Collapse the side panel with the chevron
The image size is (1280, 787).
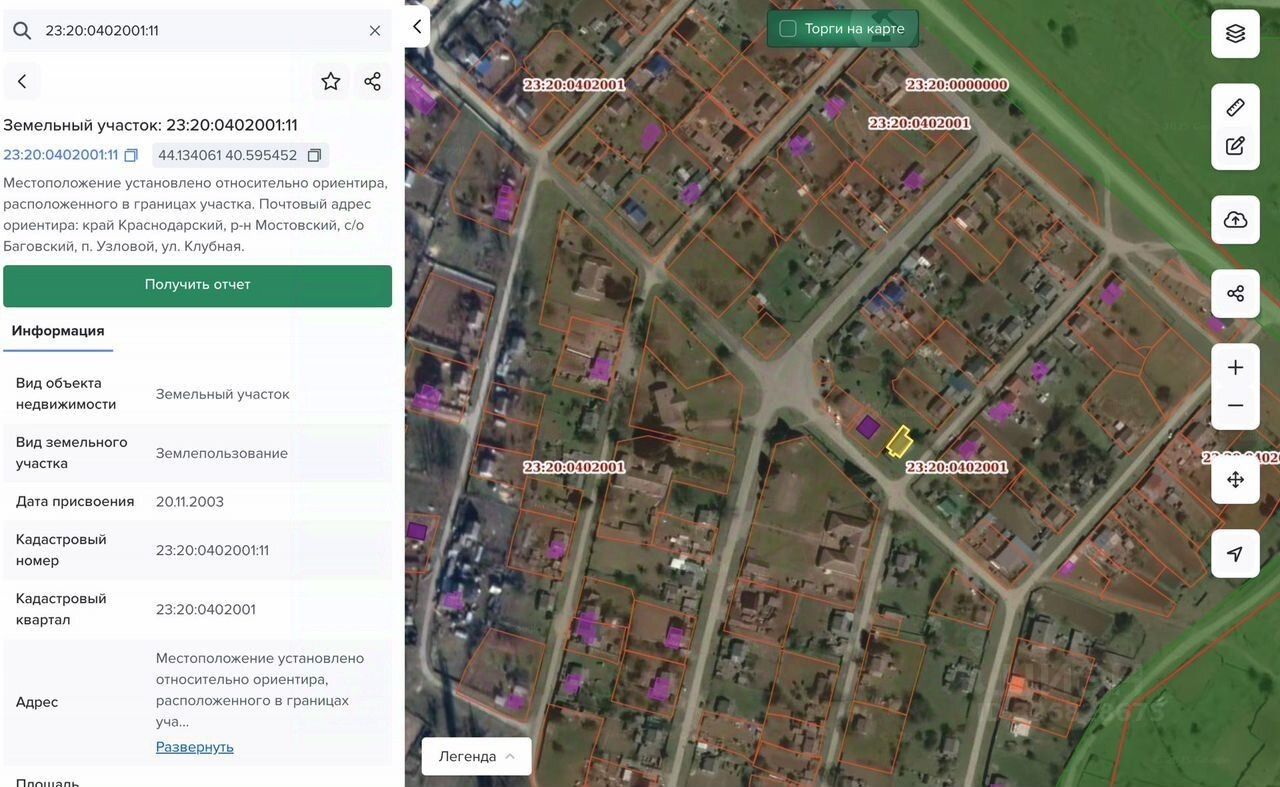(417, 27)
